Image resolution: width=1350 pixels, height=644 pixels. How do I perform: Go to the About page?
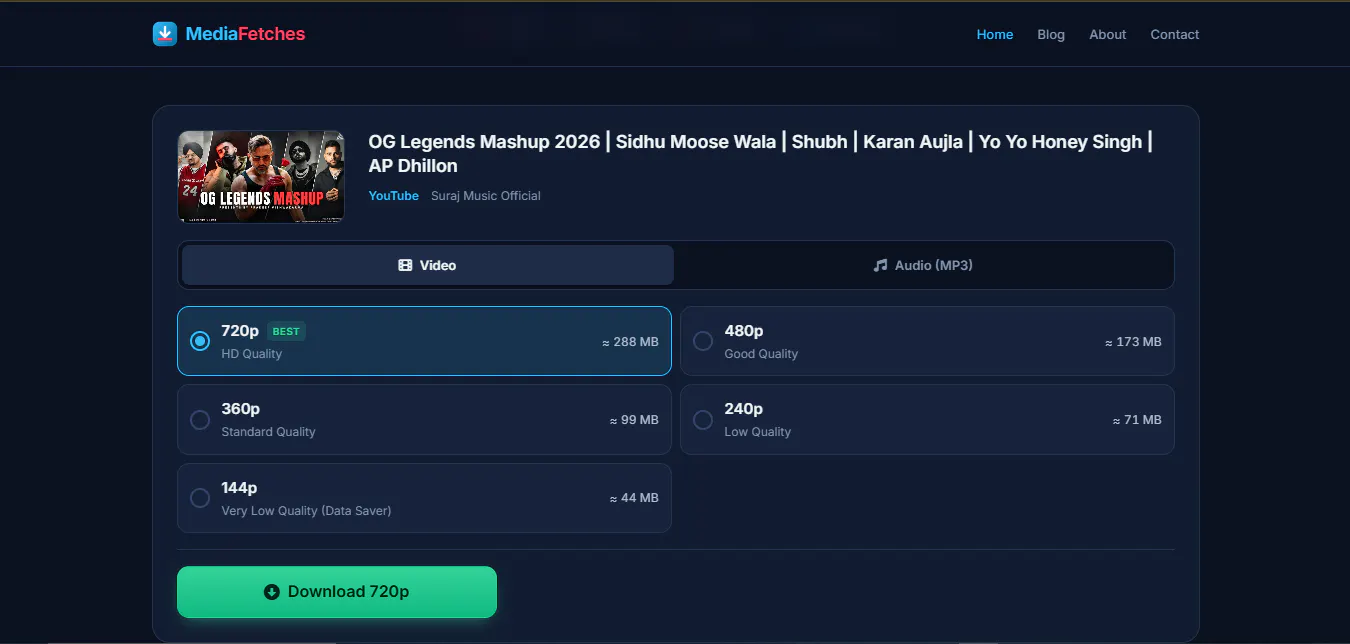pos(1108,34)
